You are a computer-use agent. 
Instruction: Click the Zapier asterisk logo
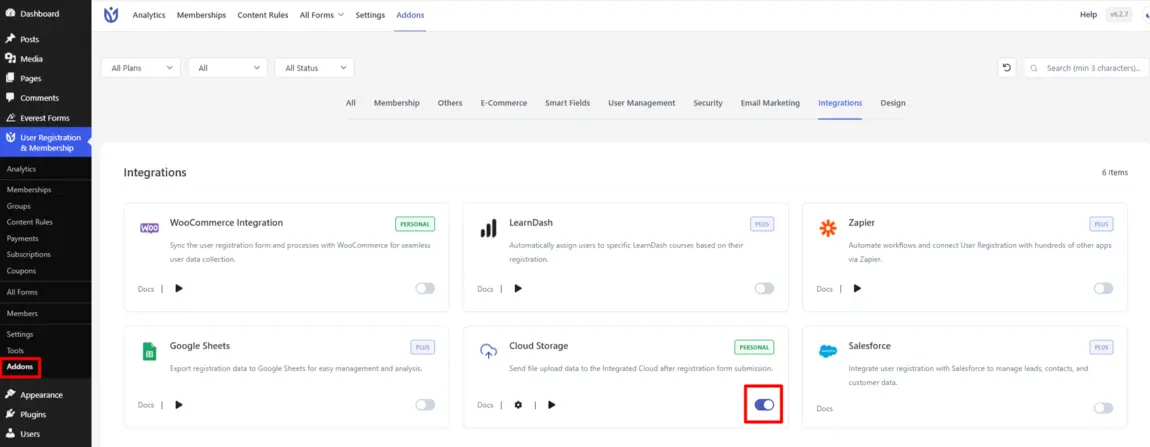(x=828, y=229)
